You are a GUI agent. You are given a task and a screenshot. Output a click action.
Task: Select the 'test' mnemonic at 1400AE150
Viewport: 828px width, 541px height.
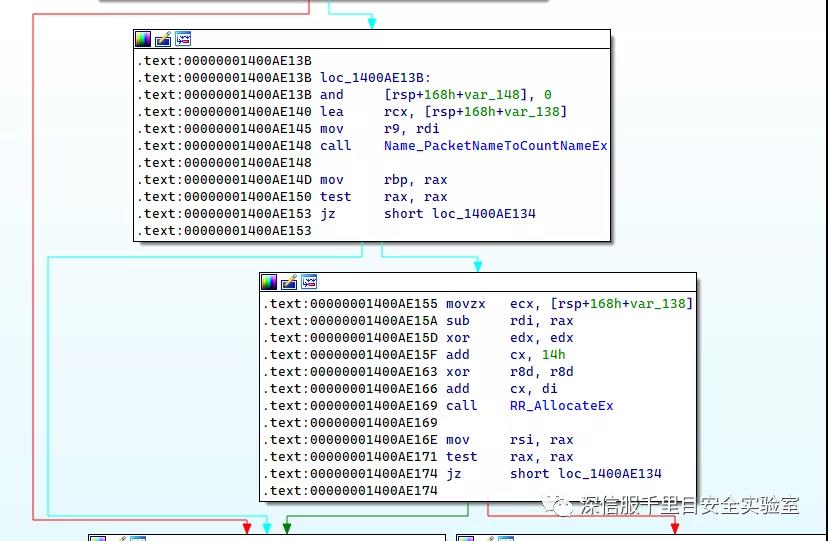coord(335,197)
